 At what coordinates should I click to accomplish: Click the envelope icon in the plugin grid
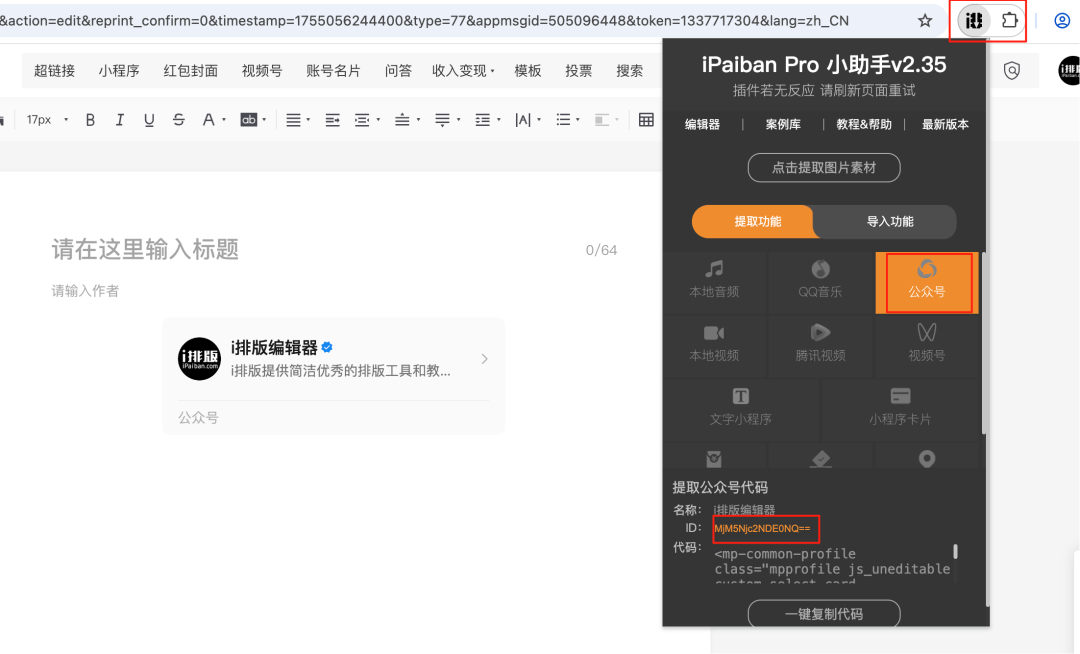(714, 459)
